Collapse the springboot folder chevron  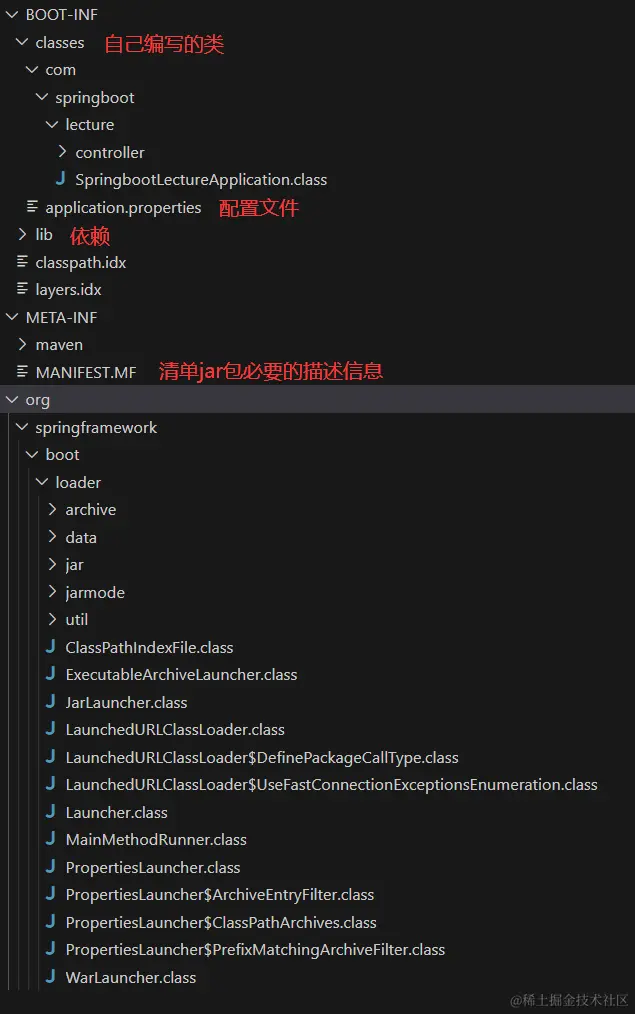pyautogui.click(x=42, y=97)
